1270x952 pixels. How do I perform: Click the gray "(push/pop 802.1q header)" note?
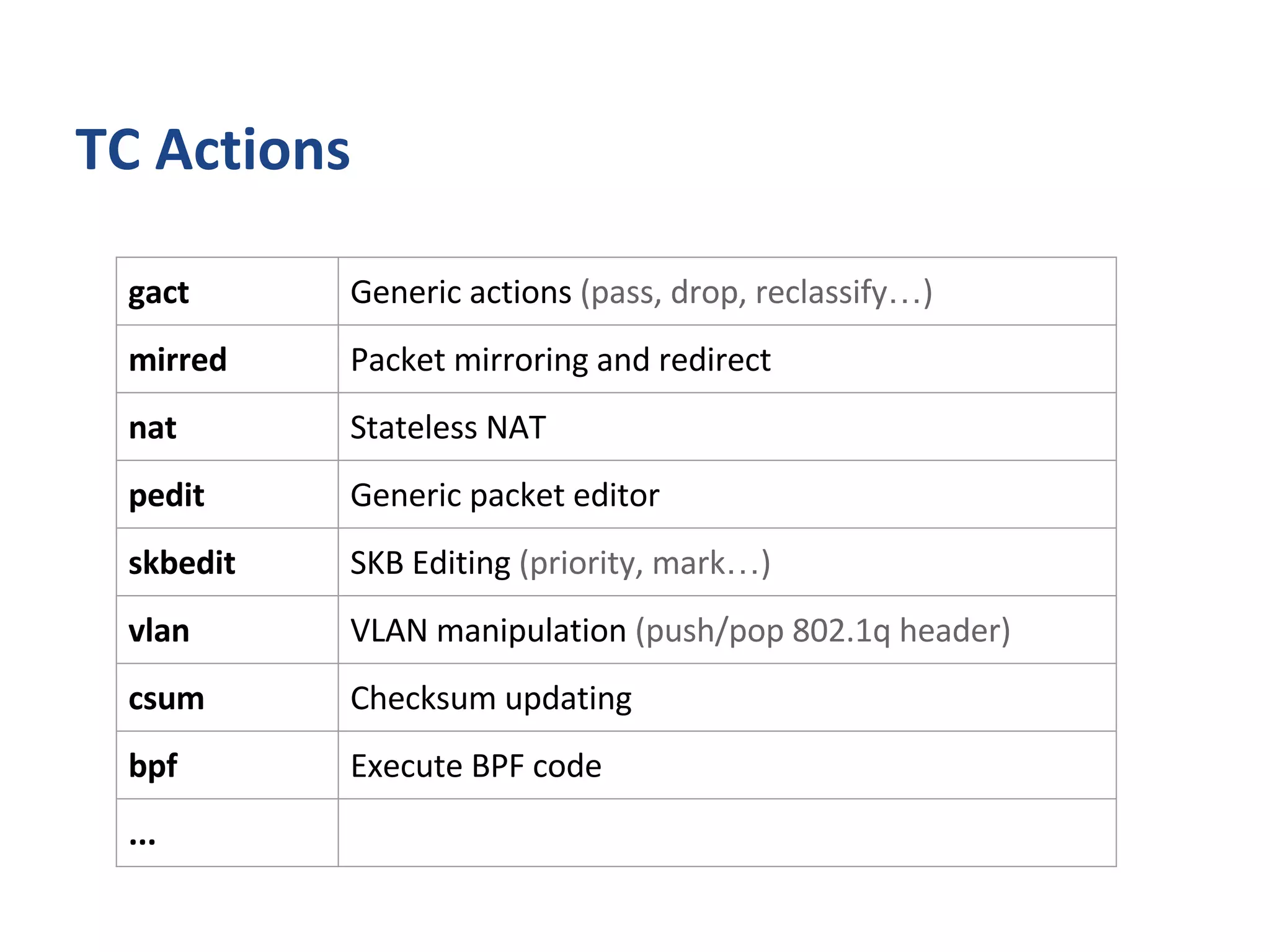click(x=822, y=631)
